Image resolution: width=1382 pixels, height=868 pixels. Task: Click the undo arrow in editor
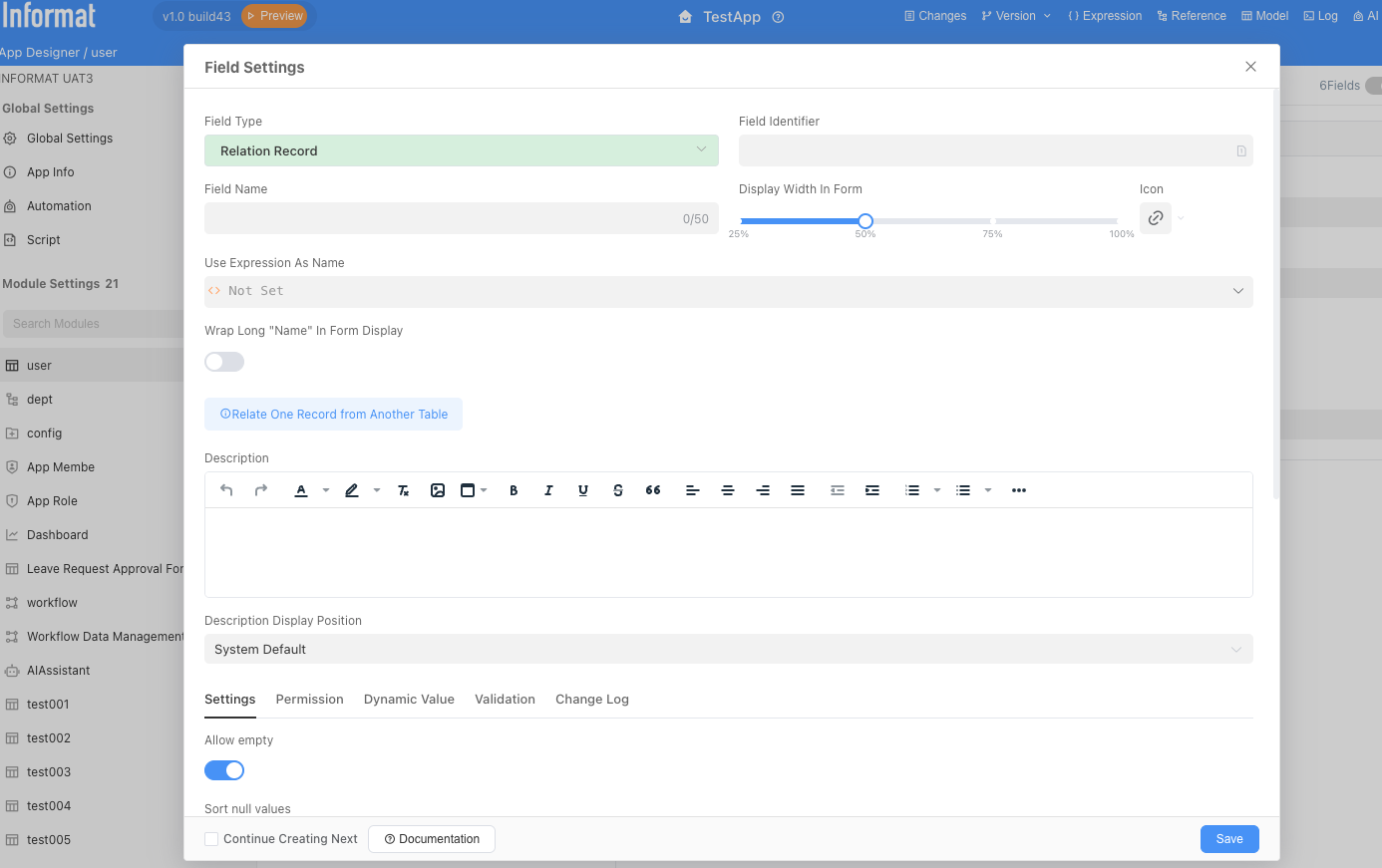[226, 490]
